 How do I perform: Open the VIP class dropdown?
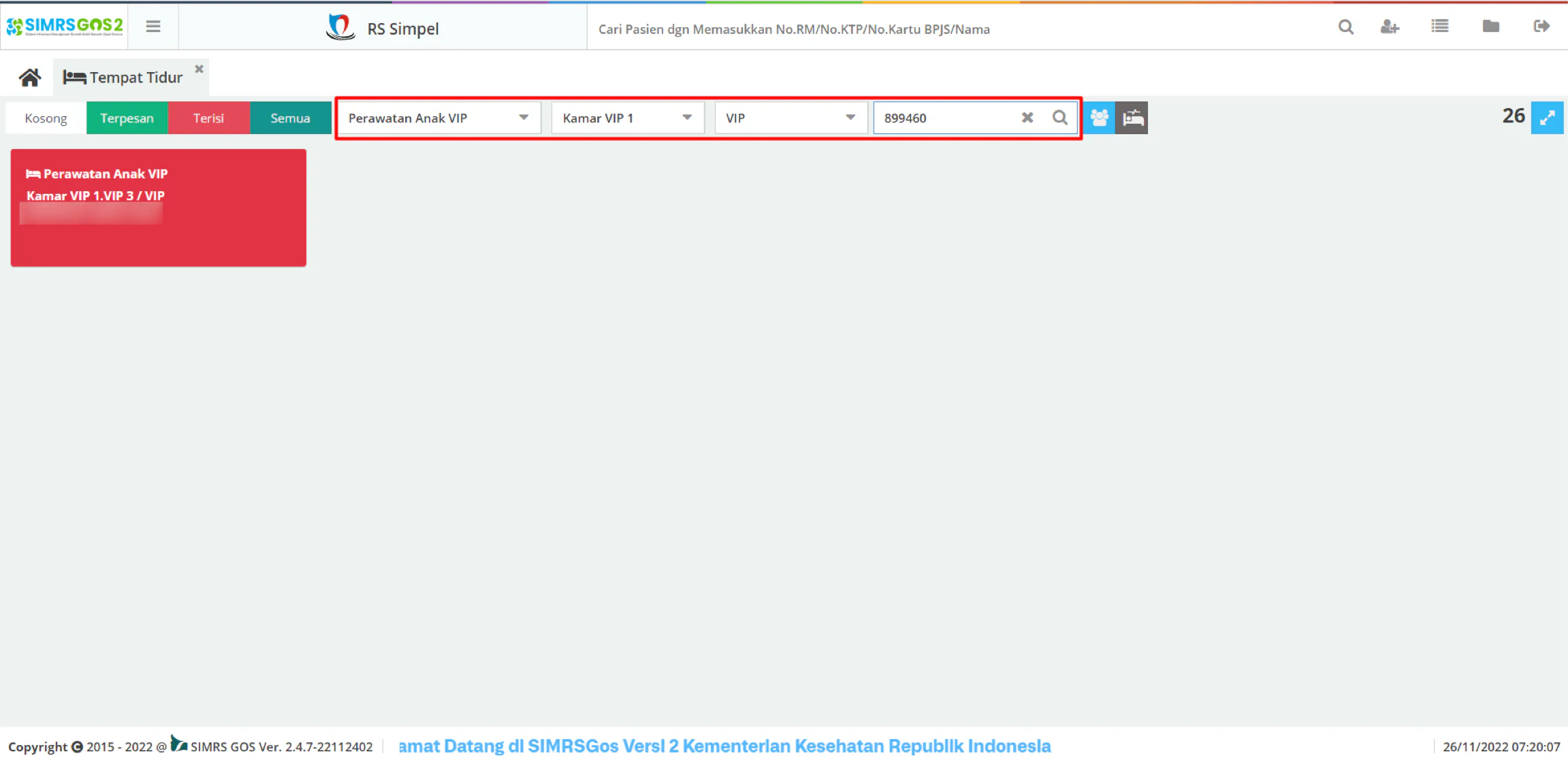click(790, 118)
